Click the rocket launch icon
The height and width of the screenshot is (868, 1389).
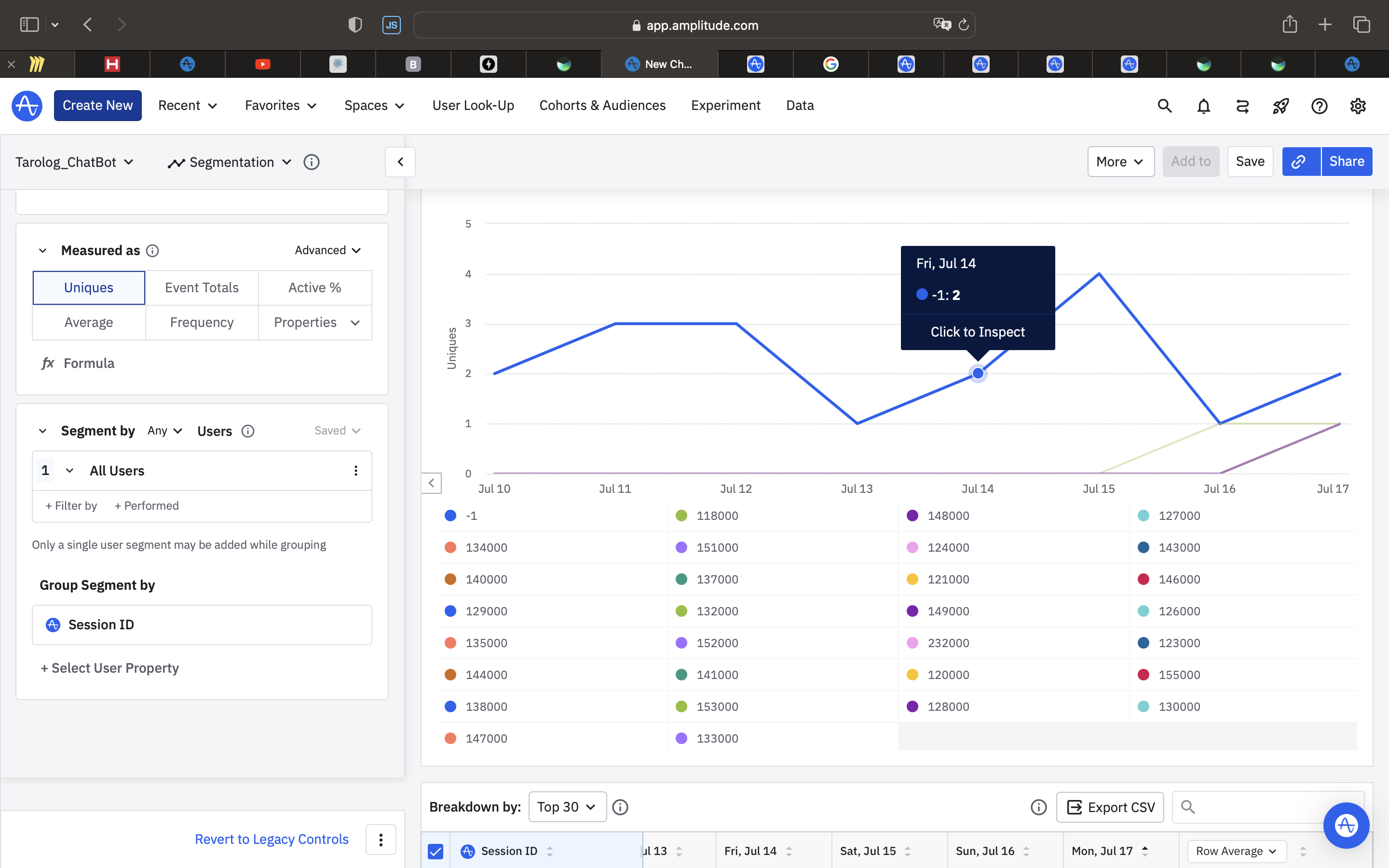point(1280,106)
